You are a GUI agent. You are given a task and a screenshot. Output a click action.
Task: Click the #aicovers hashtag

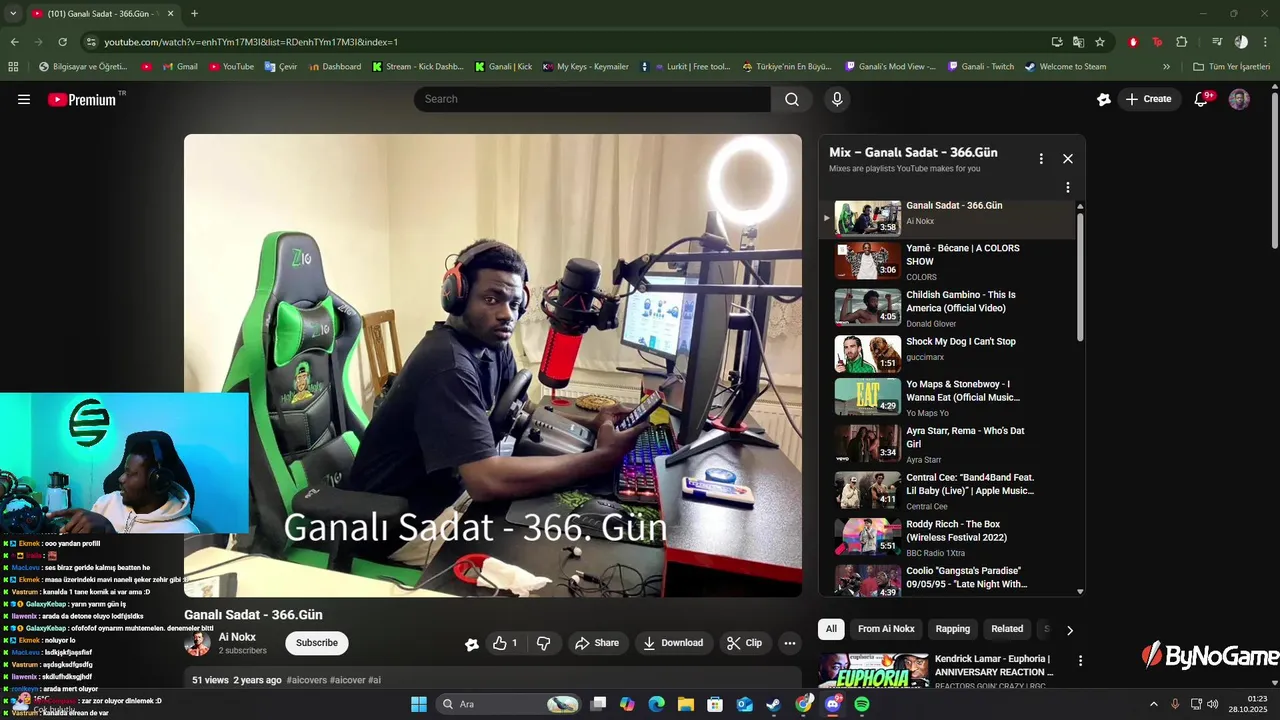coord(306,680)
